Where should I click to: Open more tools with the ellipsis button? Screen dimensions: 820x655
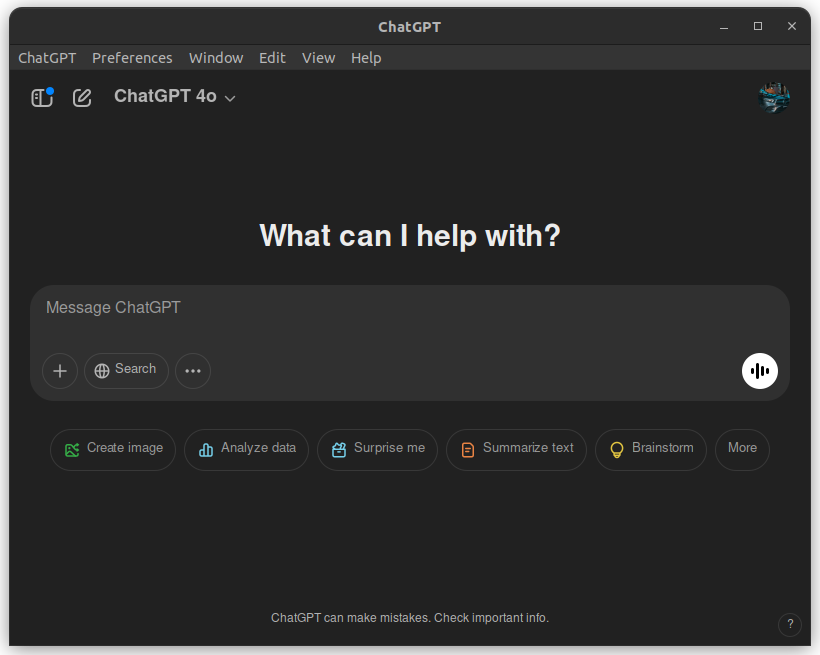(193, 371)
